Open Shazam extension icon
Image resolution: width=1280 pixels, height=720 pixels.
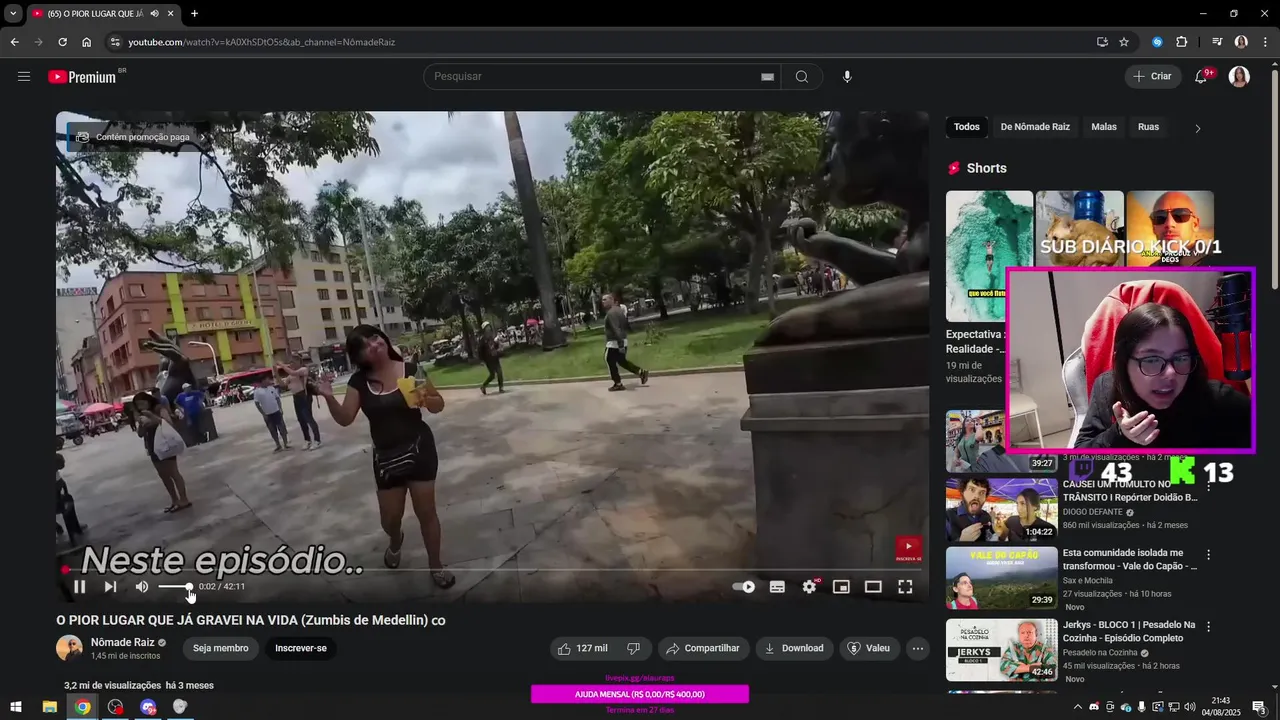[x=1157, y=42]
